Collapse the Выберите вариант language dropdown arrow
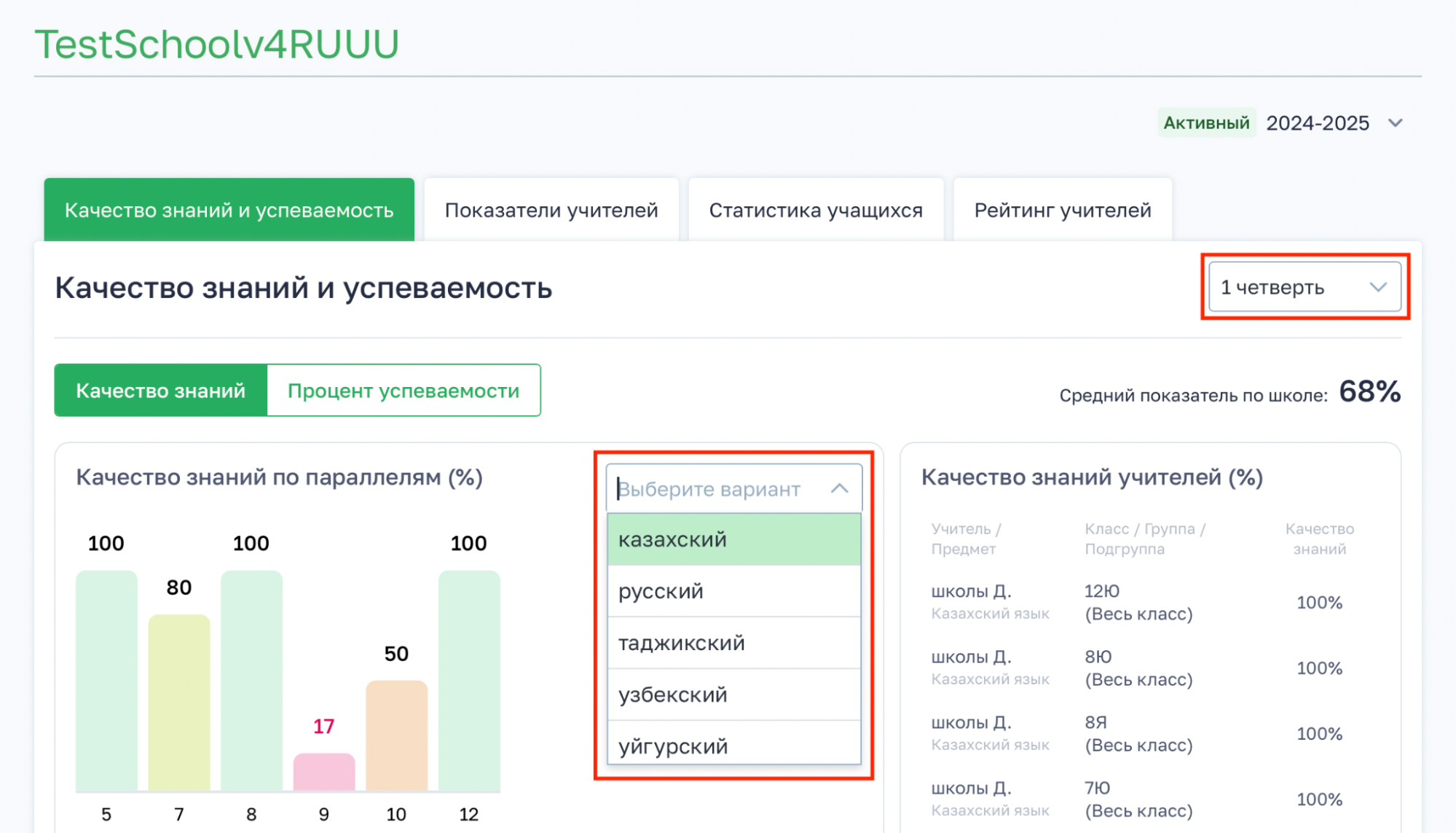This screenshot has width=1456, height=833. click(839, 488)
